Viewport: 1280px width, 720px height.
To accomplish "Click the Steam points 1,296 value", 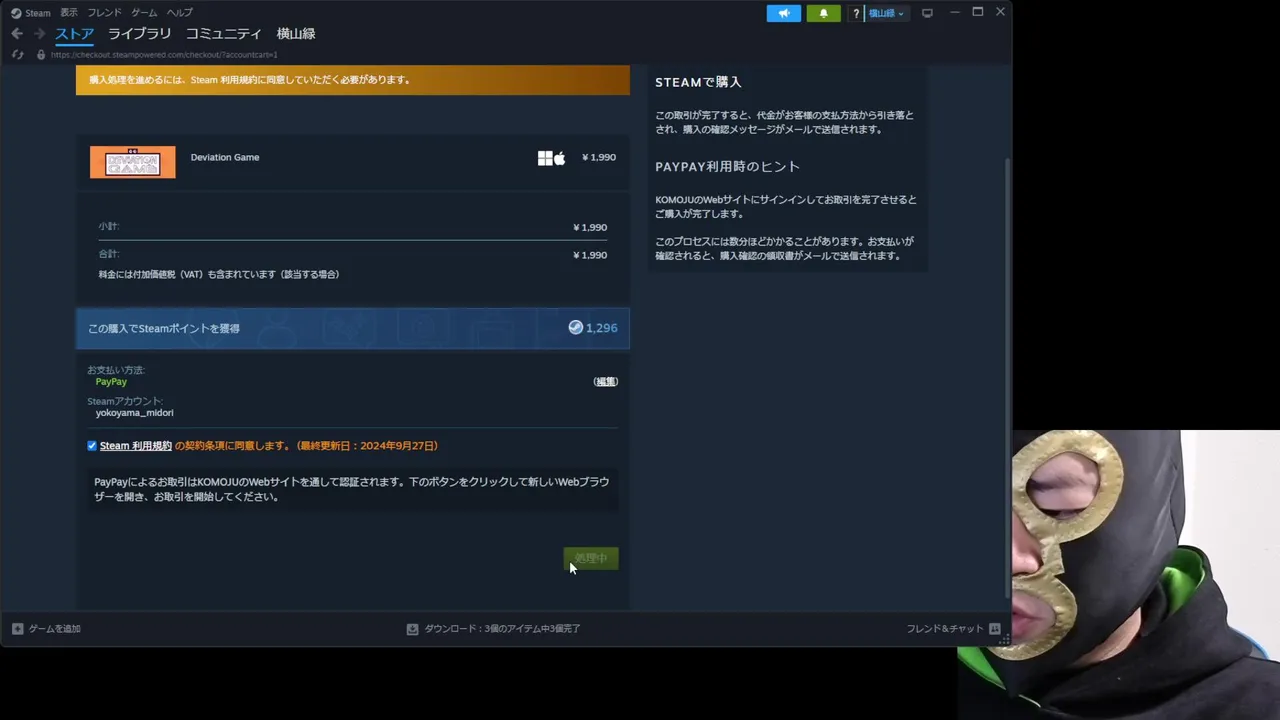I will point(601,328).
